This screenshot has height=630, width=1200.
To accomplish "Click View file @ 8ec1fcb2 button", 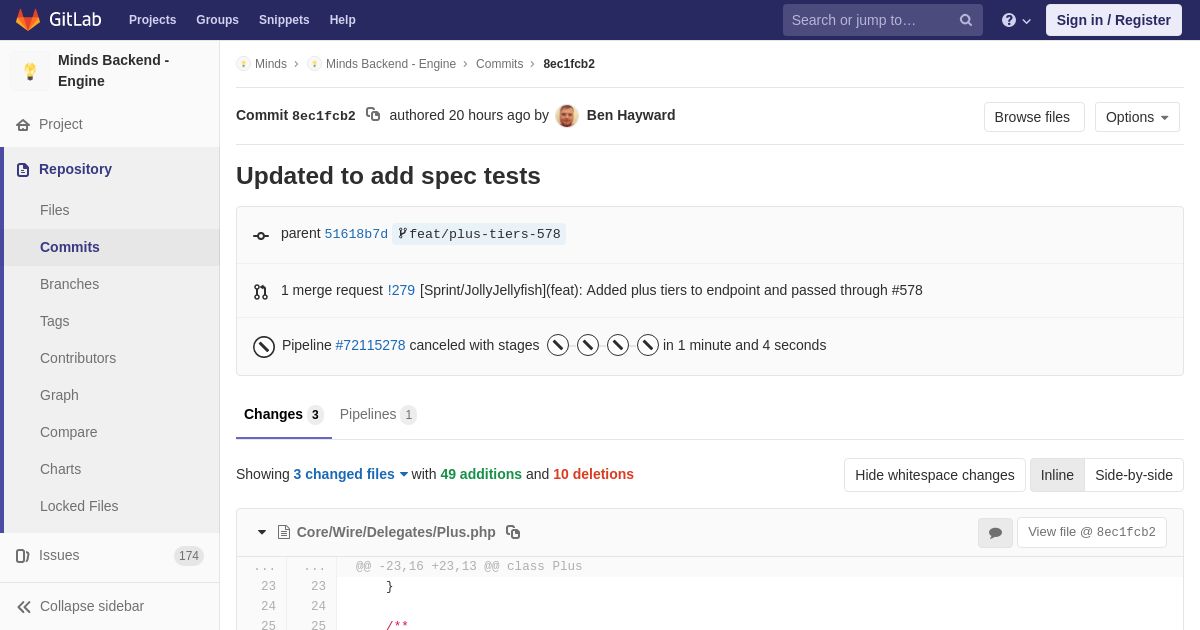I will click(1092, 532).
